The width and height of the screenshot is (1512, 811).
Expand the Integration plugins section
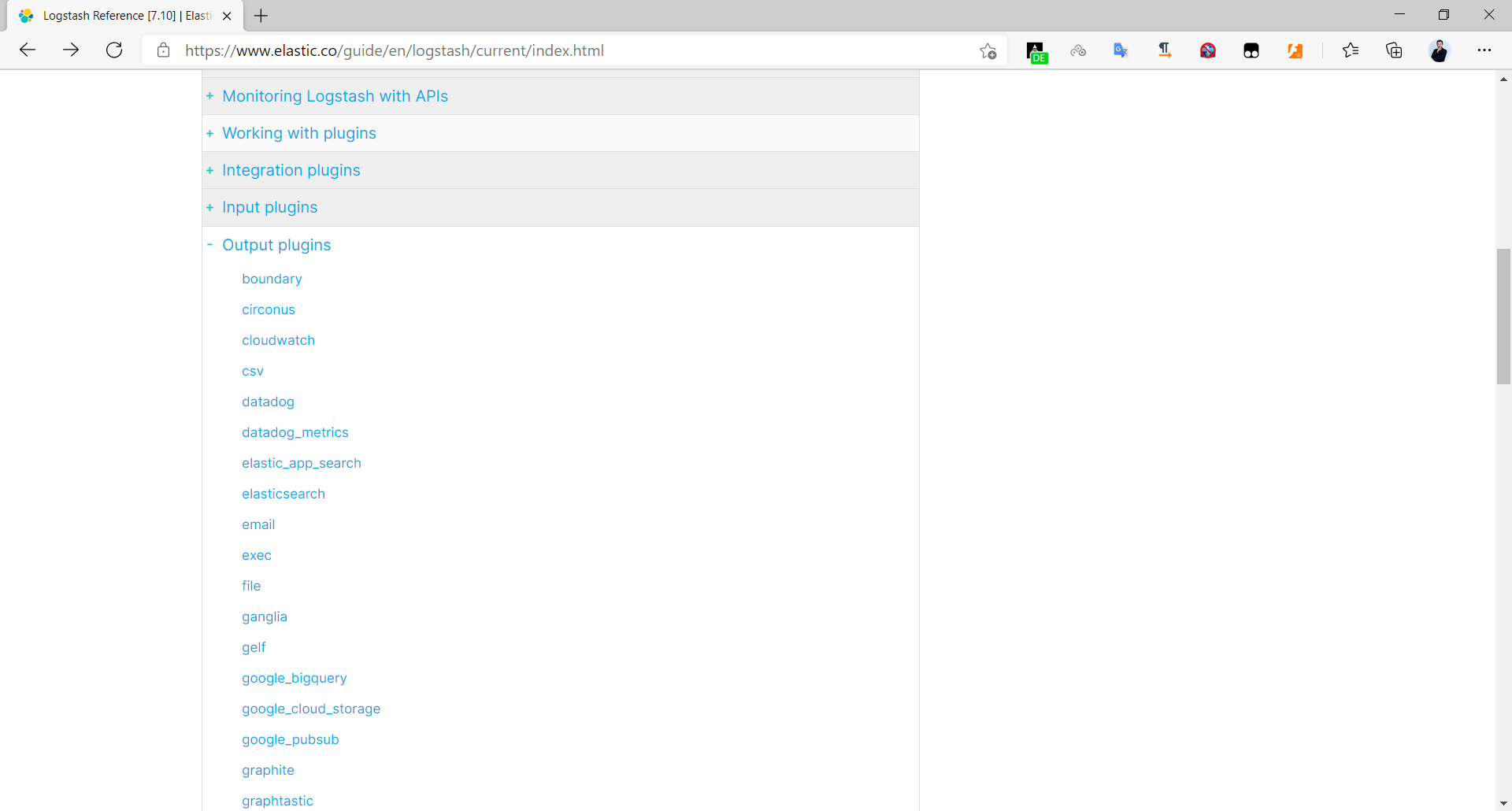pyautogui.click(x=210, y=170)
